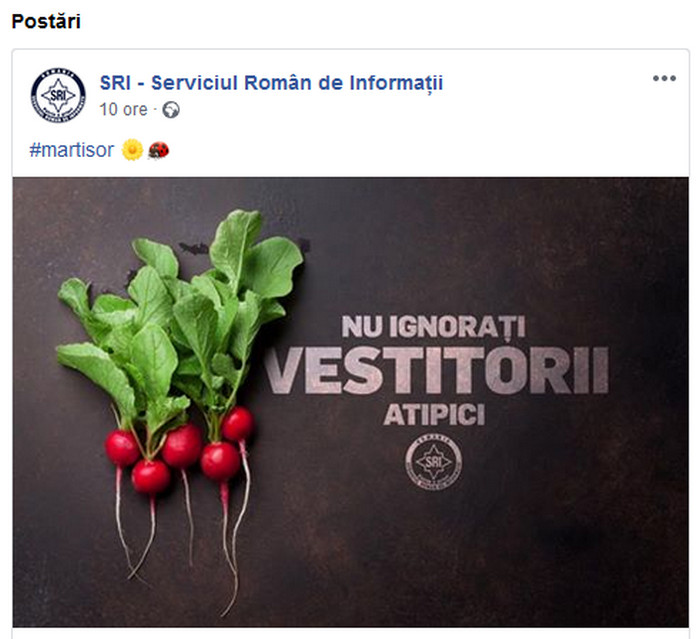Click the ladybug emoji in the post
Viewport: 700px width, 639px height.
(158, 150)
